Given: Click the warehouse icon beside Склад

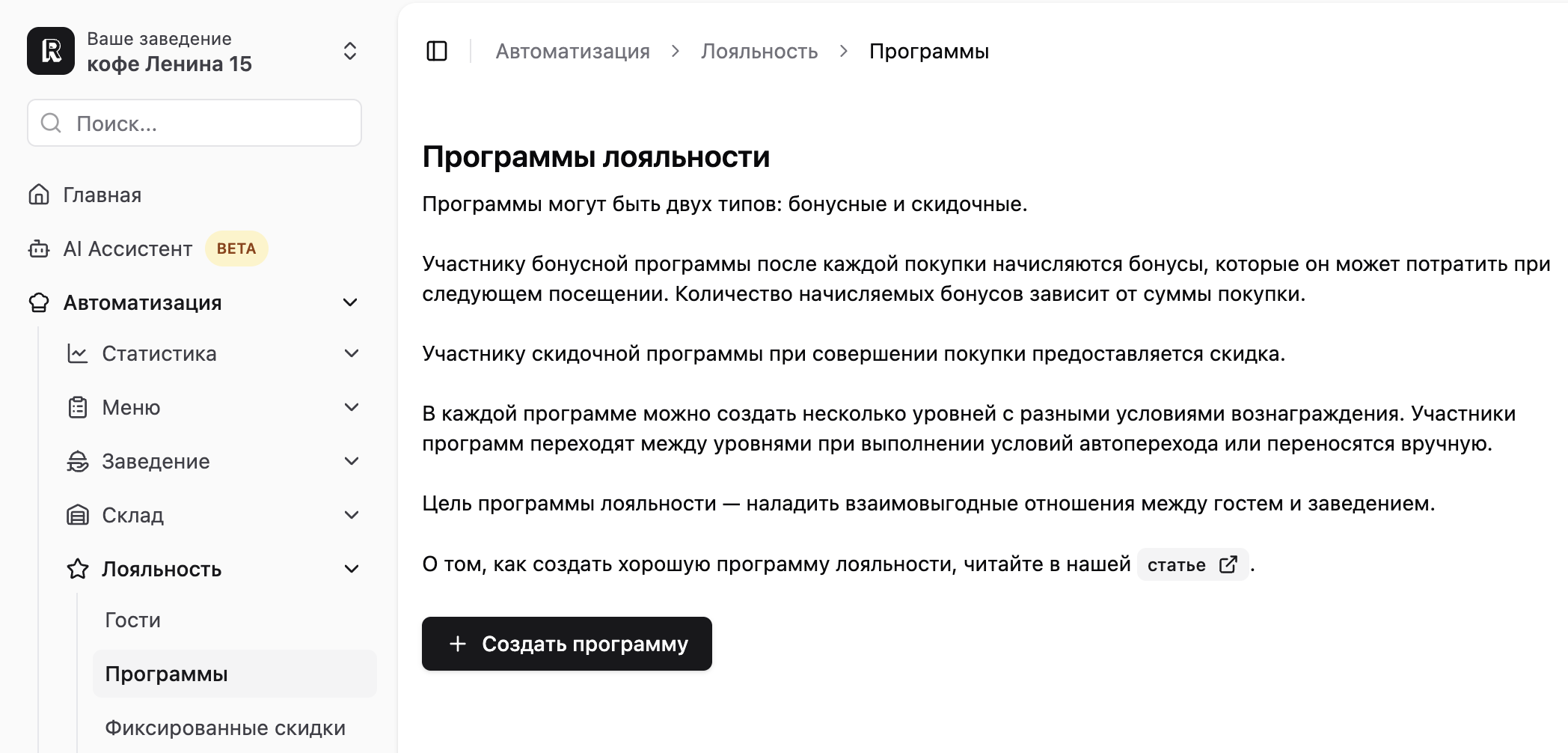Looking at the screenshot, I should coord(78,515).
